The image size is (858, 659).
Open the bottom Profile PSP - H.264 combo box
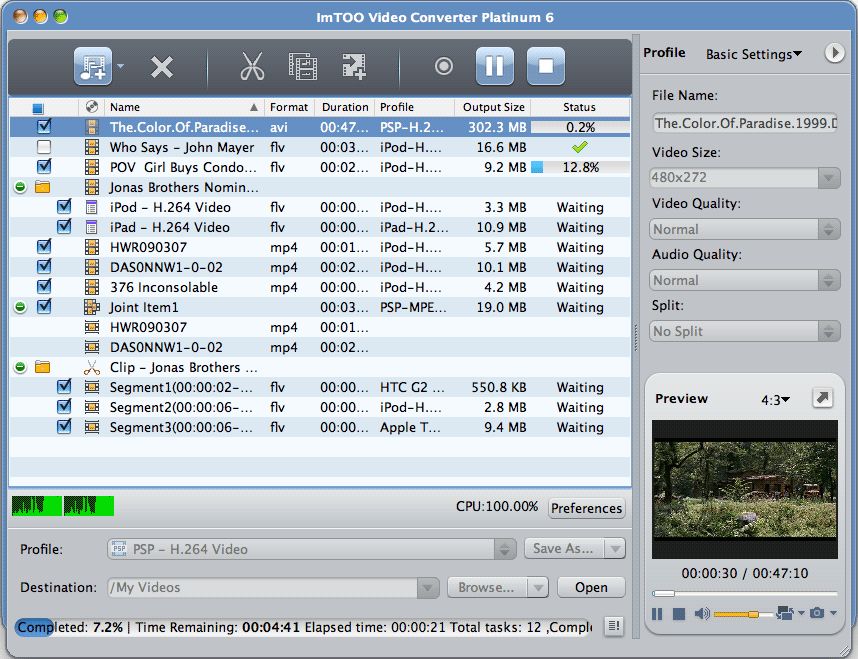[312, 548]
